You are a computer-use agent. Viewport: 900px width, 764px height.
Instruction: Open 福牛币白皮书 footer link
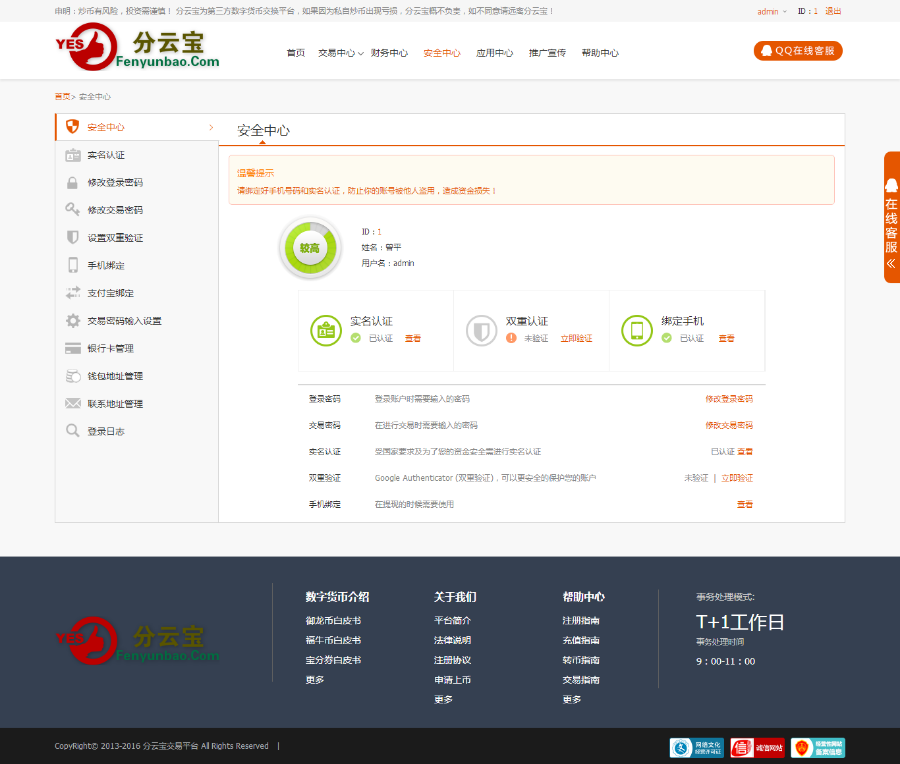[x=333, y=640]
